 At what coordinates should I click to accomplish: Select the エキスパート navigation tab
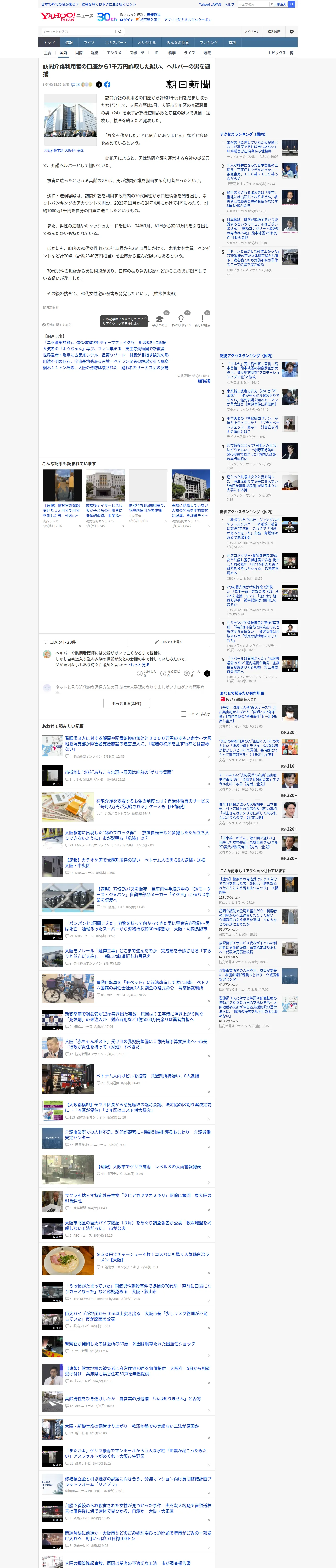click(116, 43)
